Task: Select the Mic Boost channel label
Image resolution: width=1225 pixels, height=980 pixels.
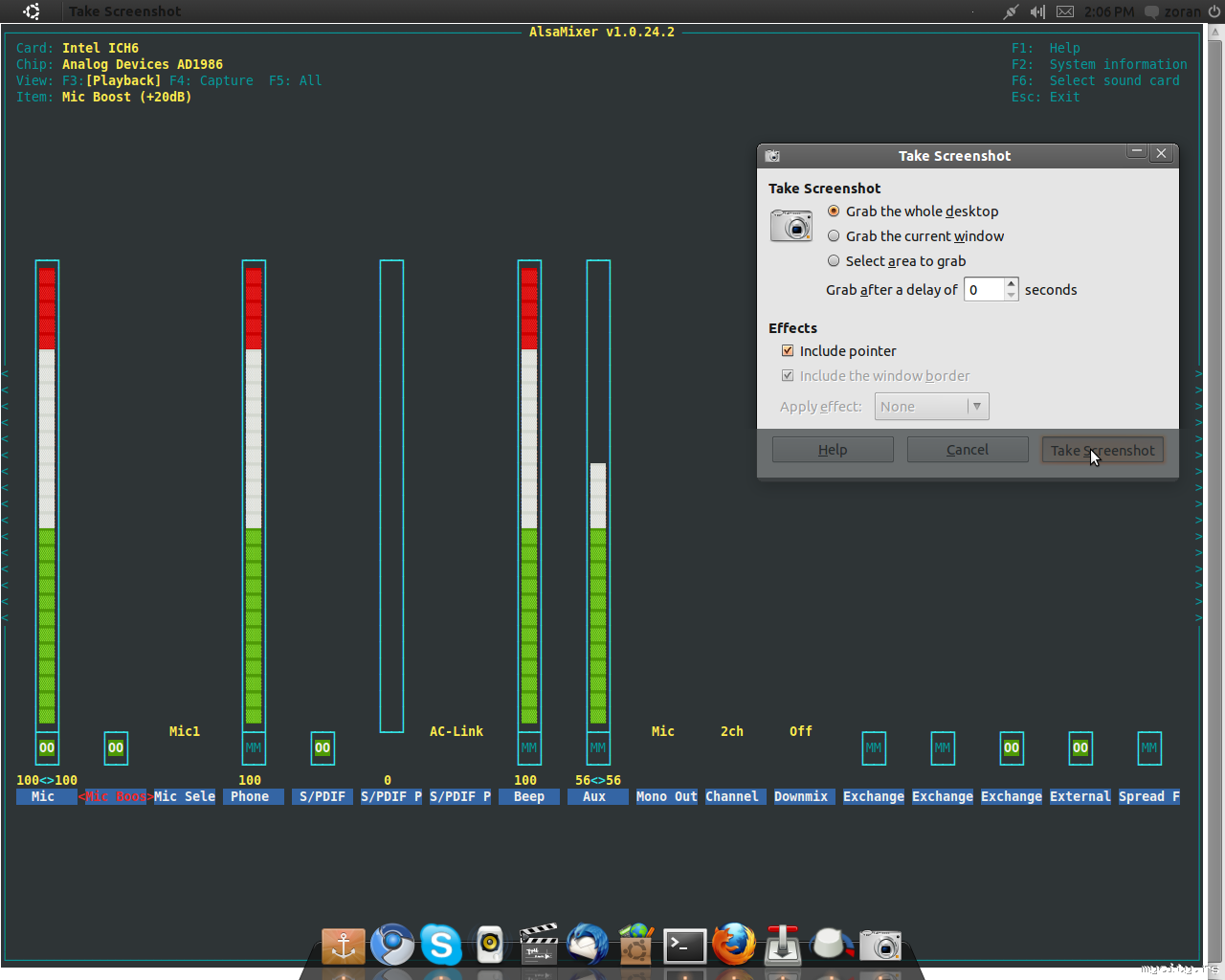Action: [x=116, y=796]
